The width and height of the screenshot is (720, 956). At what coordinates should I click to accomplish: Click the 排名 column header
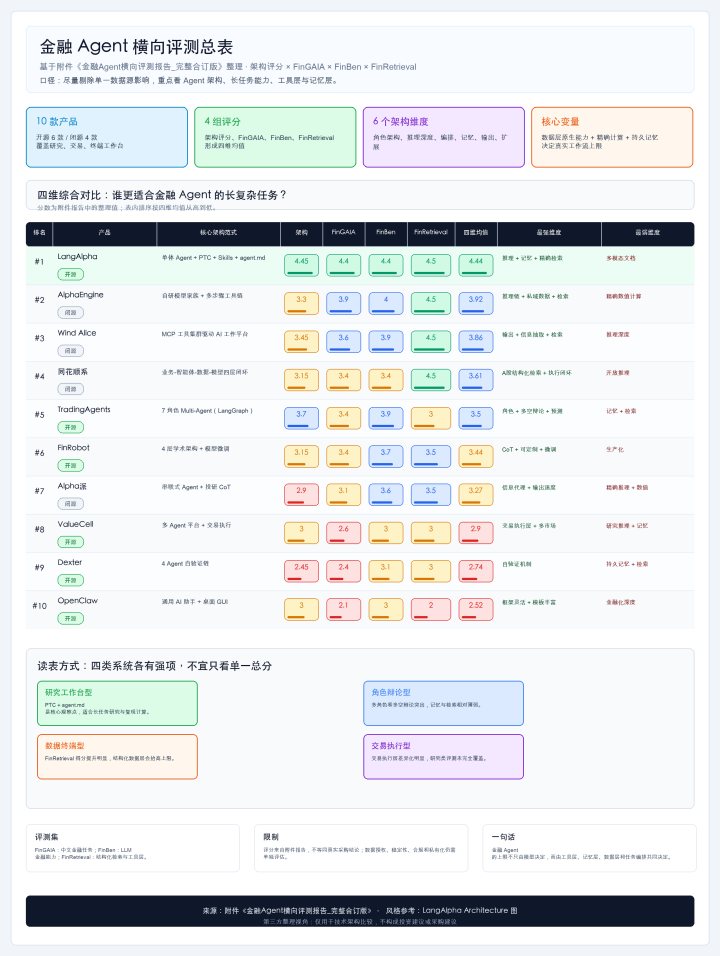coord(40,232)
